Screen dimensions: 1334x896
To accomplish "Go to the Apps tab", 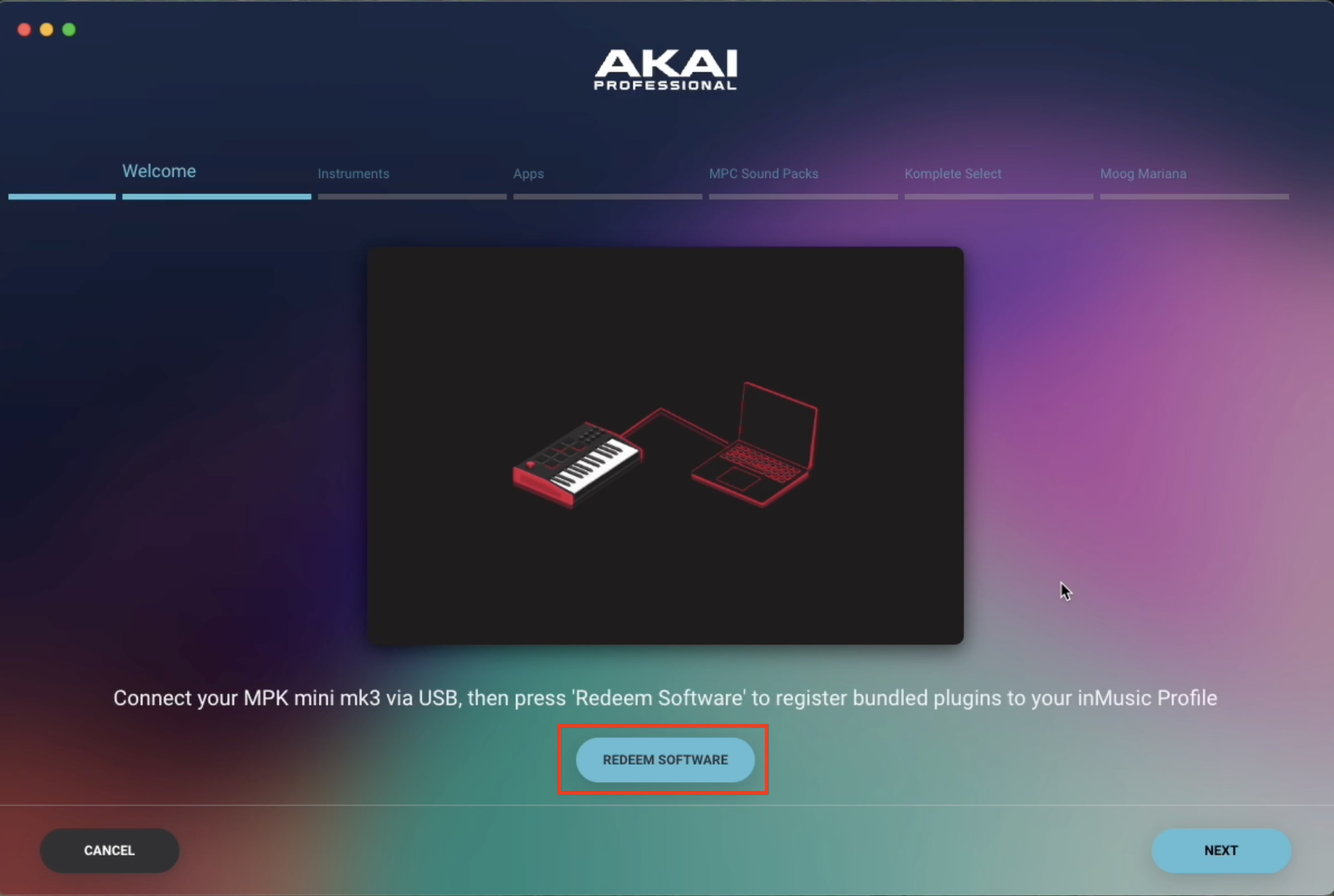I will coord(528,174).
